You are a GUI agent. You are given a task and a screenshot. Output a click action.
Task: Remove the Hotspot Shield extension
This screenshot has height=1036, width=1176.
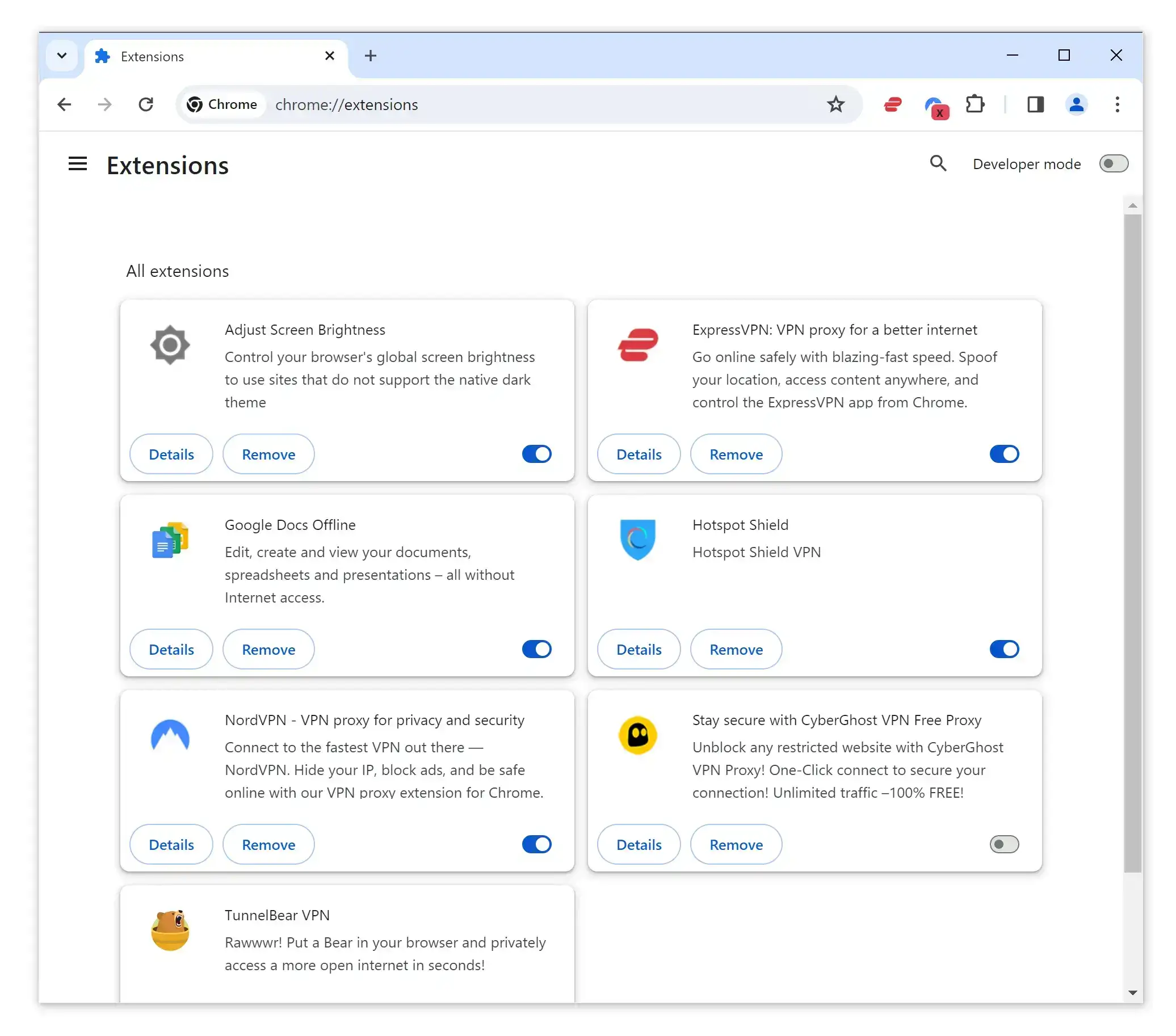(x=737, y=649)
